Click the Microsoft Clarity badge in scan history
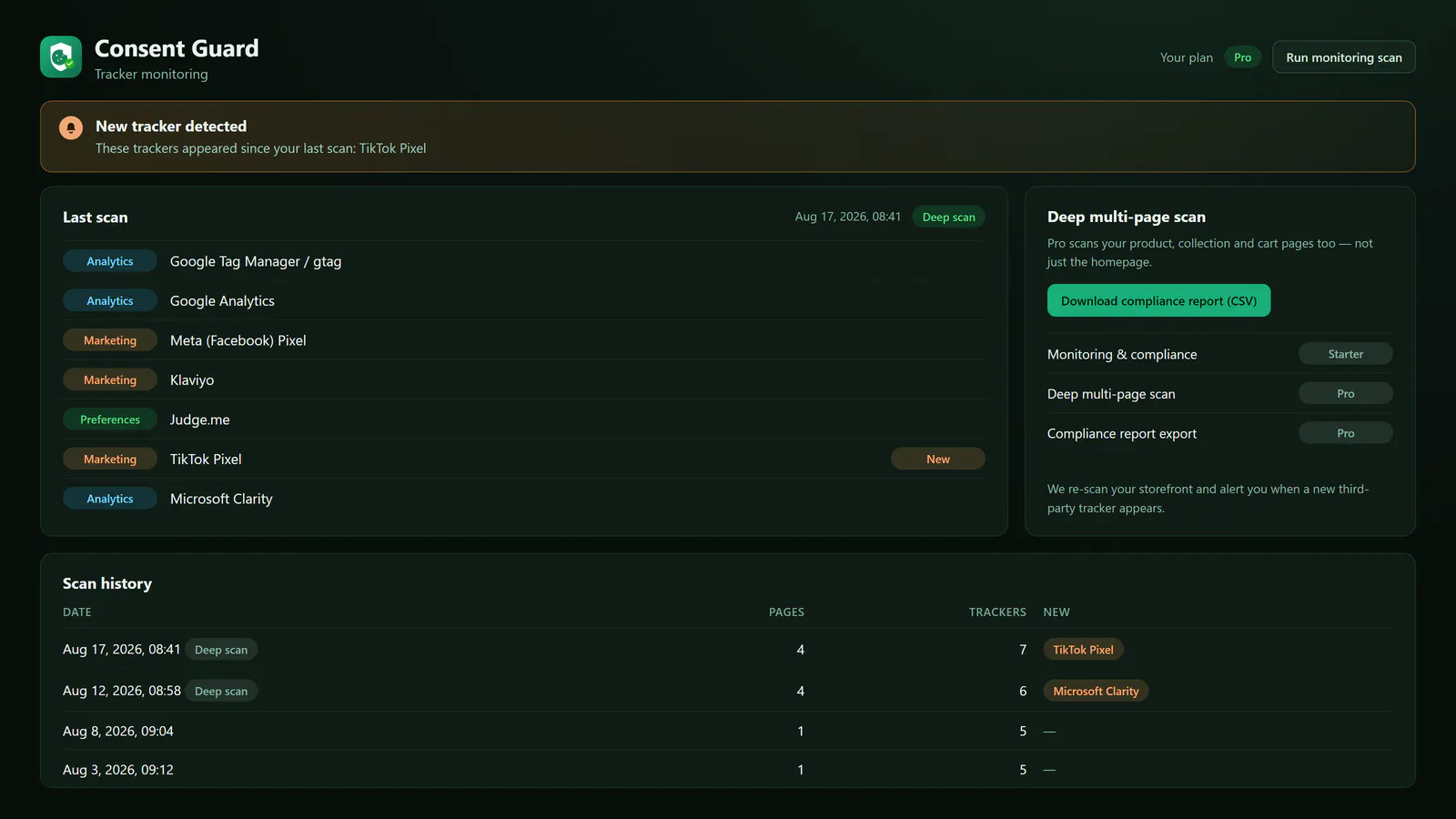This screenshot has height=819, width=1456. click(1096, 692)
